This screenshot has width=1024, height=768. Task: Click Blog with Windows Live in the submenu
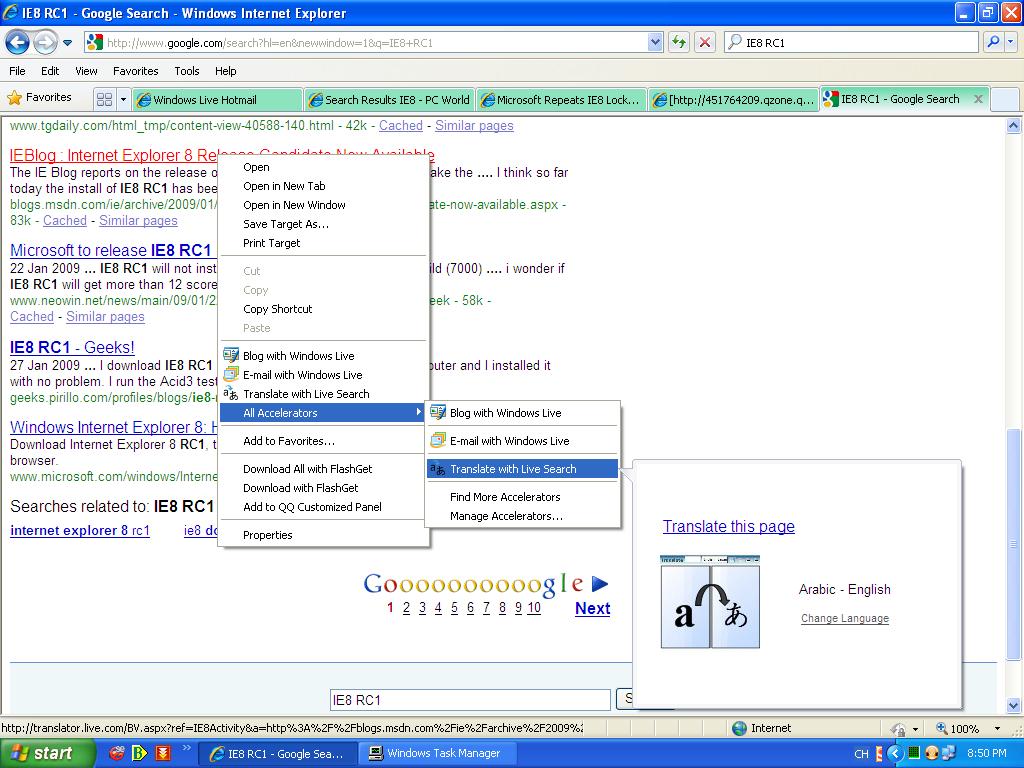coord(522,413)
